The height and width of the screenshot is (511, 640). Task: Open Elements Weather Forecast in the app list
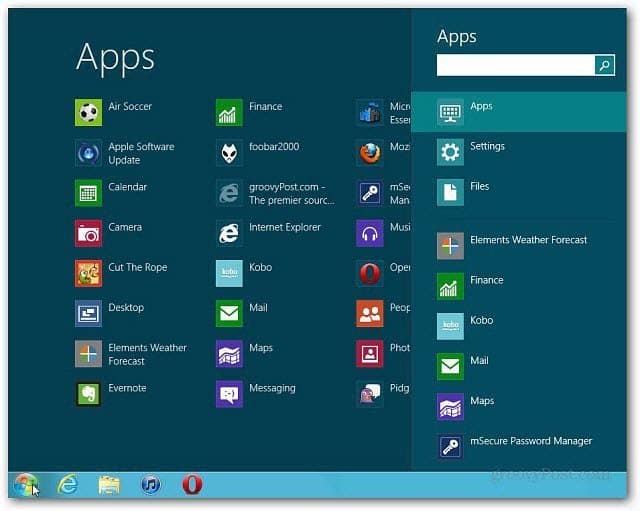pos(88,354)
